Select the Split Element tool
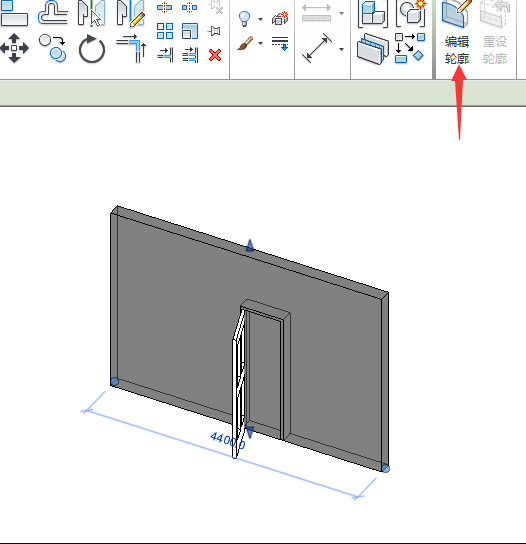This screenshot has height=544, width=526. (164, 7)
